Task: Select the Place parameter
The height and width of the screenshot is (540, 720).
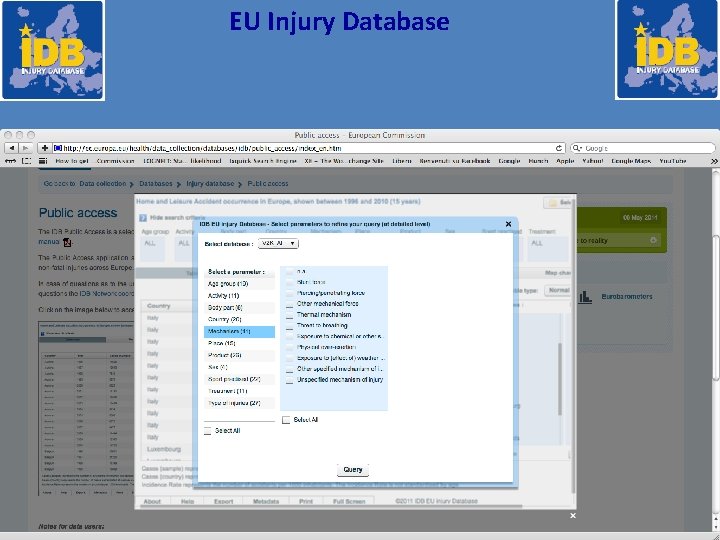Action: [239, 343]
